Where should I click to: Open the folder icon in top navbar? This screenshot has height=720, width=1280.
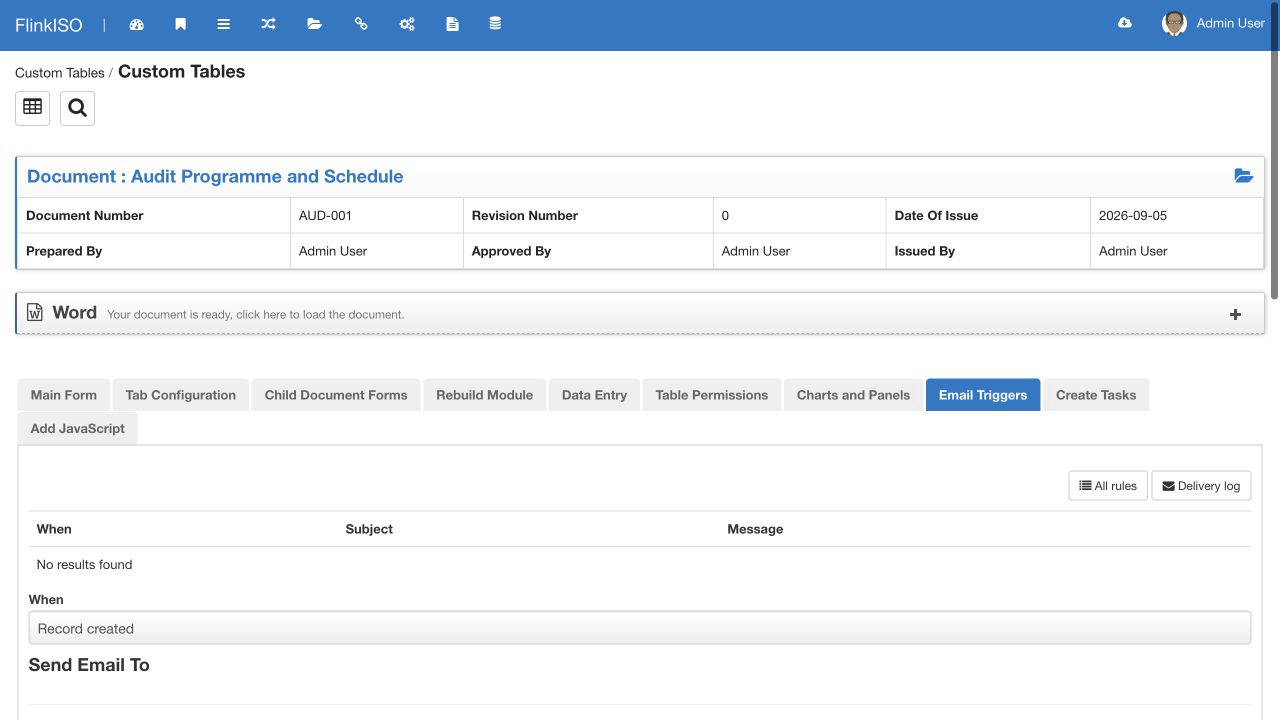click(x=314, y=24)
